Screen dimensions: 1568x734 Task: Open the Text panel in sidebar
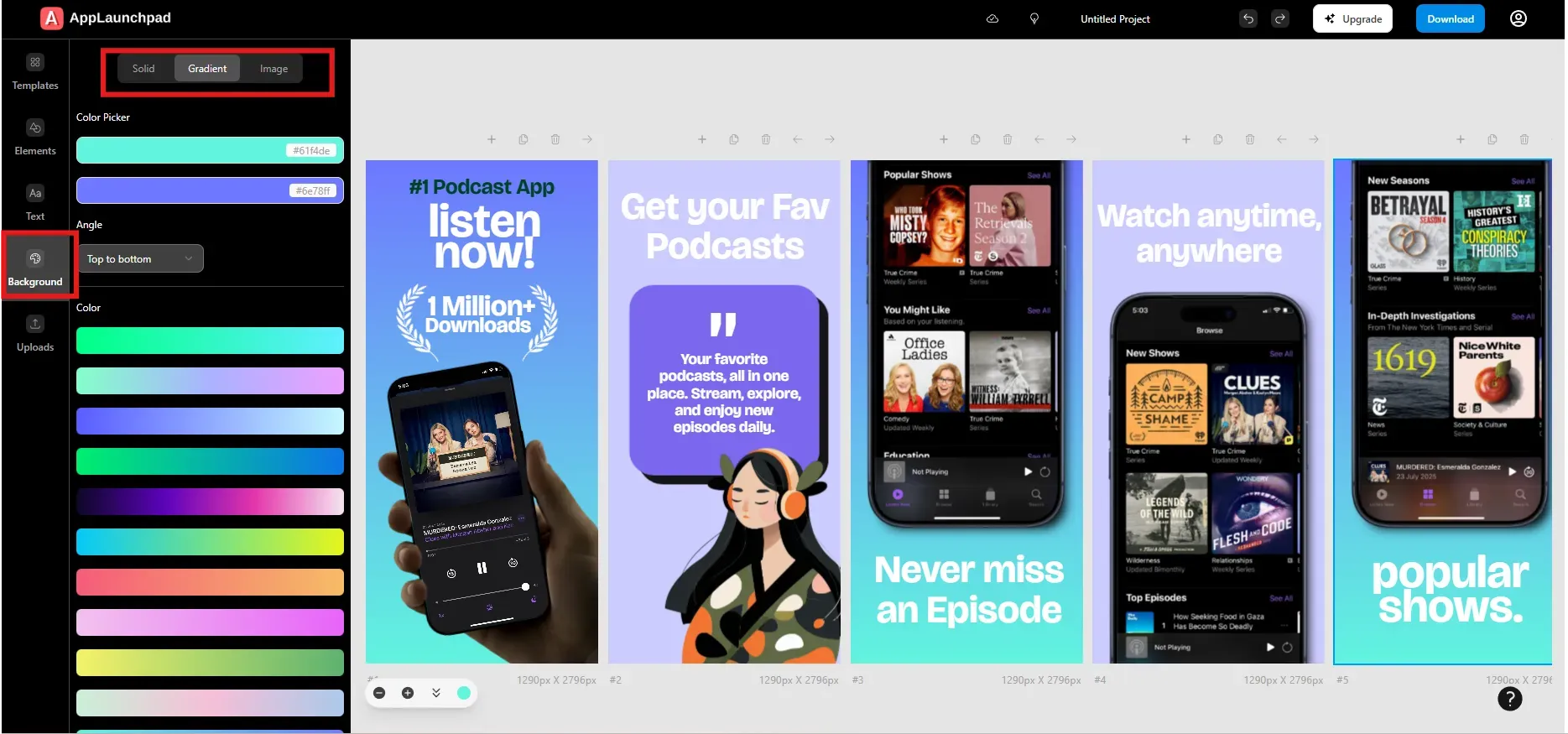click(35, 203)
